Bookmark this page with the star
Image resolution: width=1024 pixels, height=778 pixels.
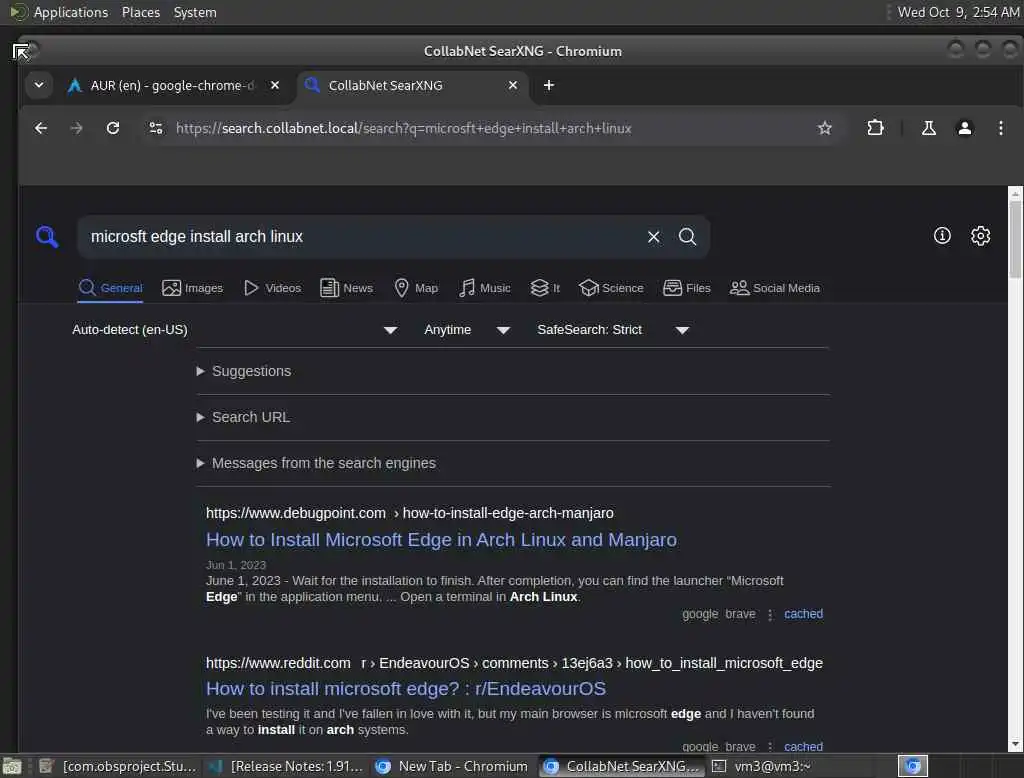pos(825,128)
